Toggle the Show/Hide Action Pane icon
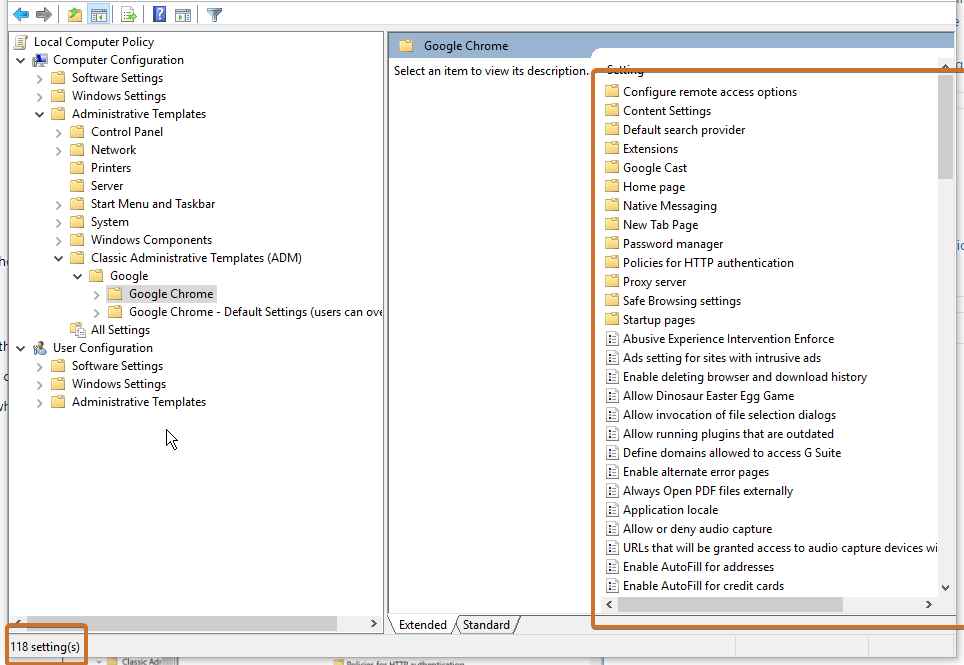This screenshot has height=665, width=964. [x=183, y=14]
